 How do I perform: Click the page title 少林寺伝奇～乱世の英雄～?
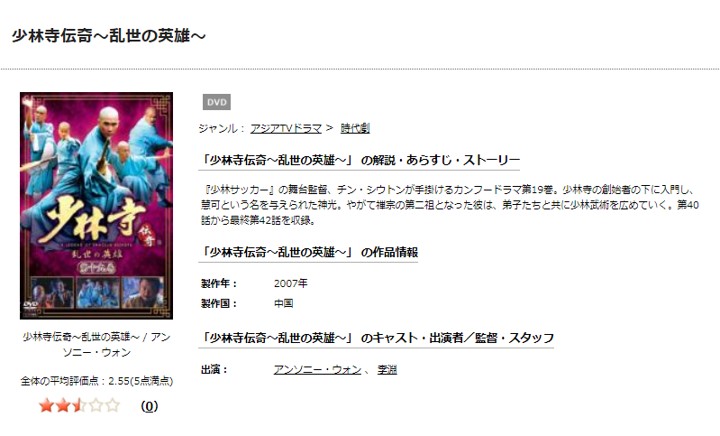[x=108, y=36]
